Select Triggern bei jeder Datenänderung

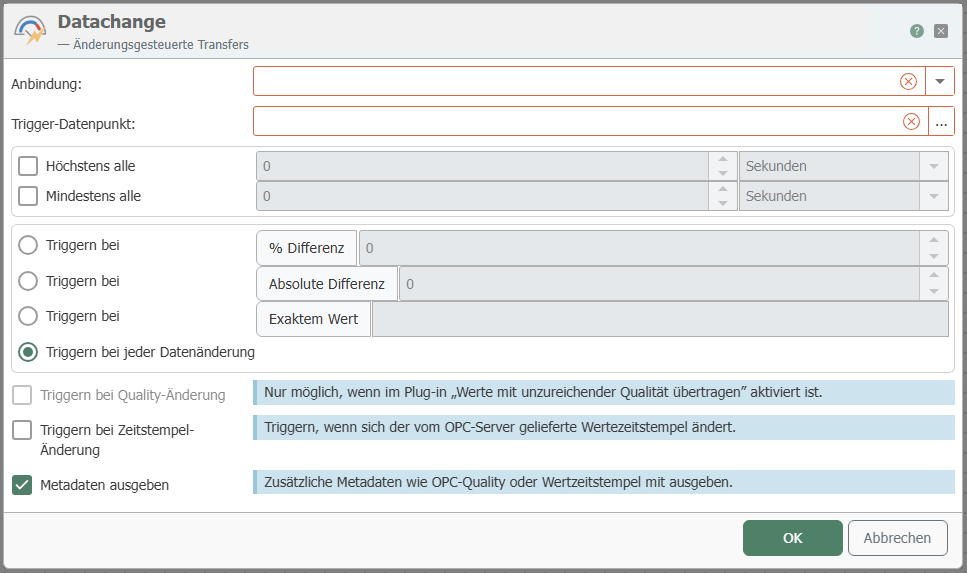click(28, 352)
